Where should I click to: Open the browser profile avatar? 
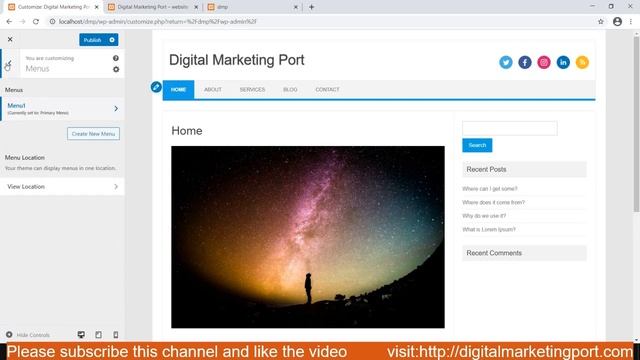[618, 22]
